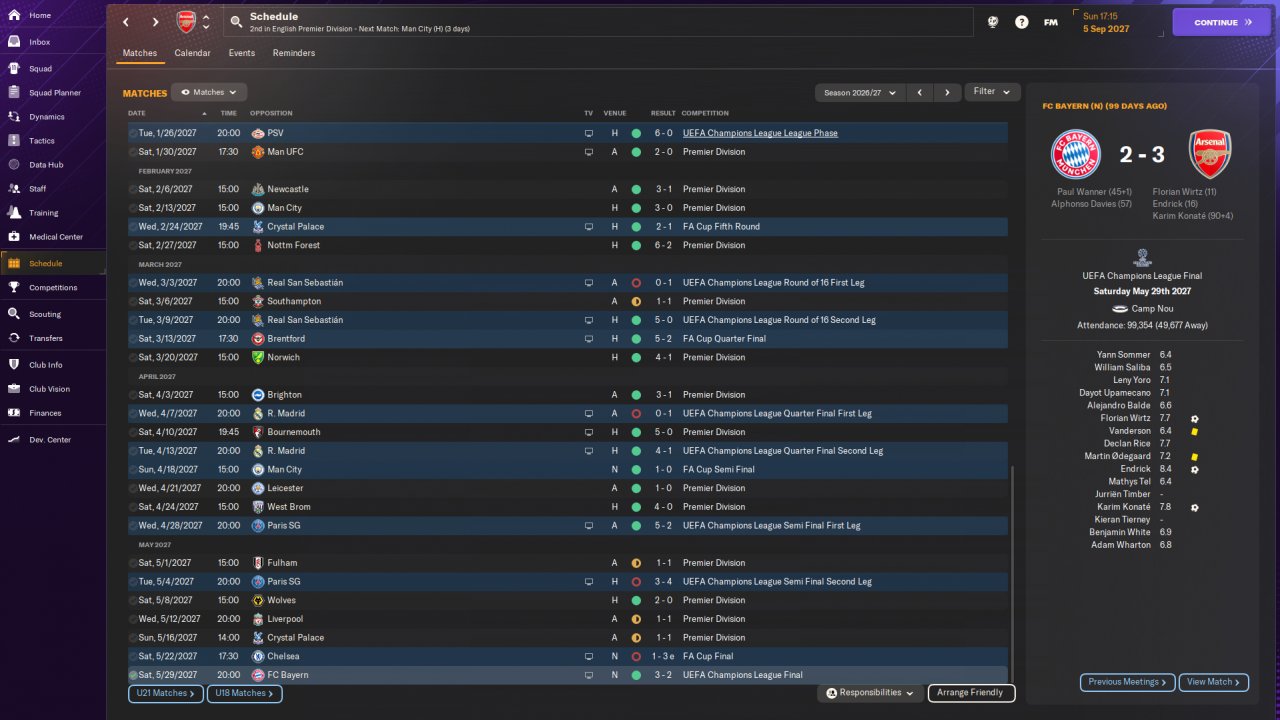Viewport: 1280px width, 720px height.
Task: Open the Finances sidebar icon
Action: pyautogui.click(x=14, y=413)
